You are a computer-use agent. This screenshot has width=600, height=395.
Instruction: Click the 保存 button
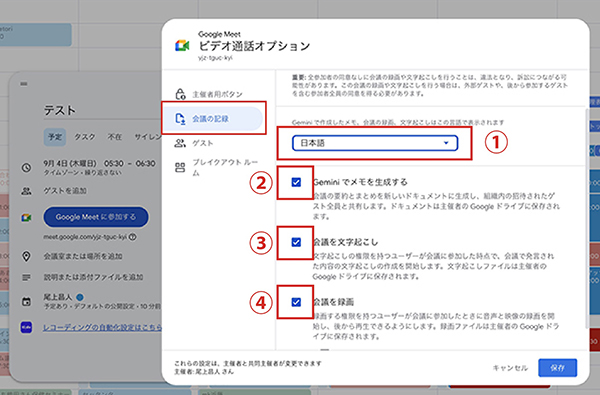[558, 368]
